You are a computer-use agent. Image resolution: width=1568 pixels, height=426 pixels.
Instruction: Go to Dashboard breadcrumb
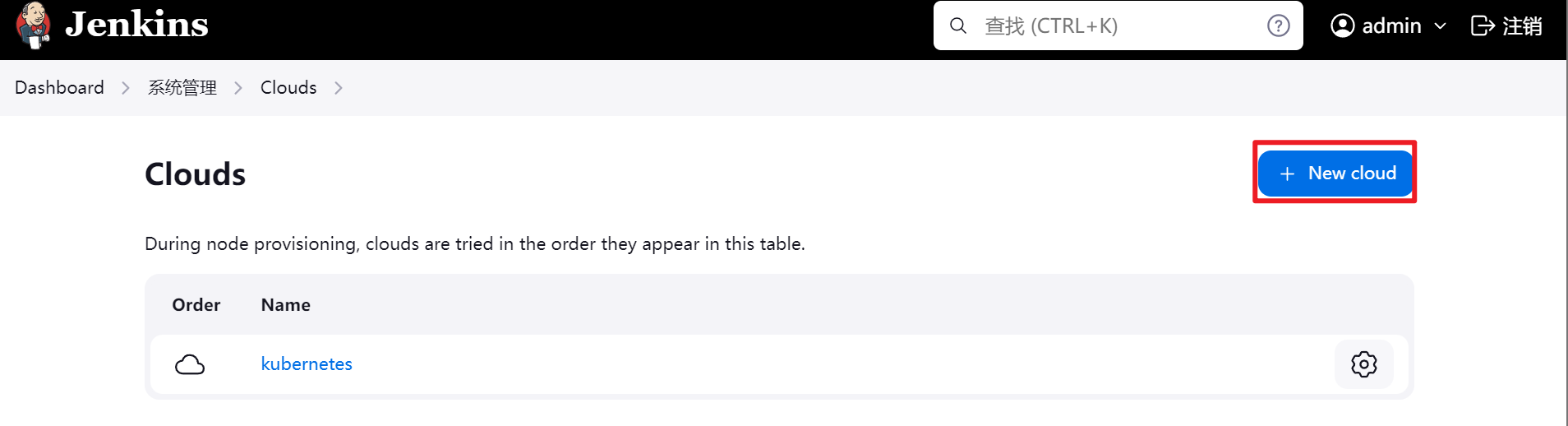point(59,87)
